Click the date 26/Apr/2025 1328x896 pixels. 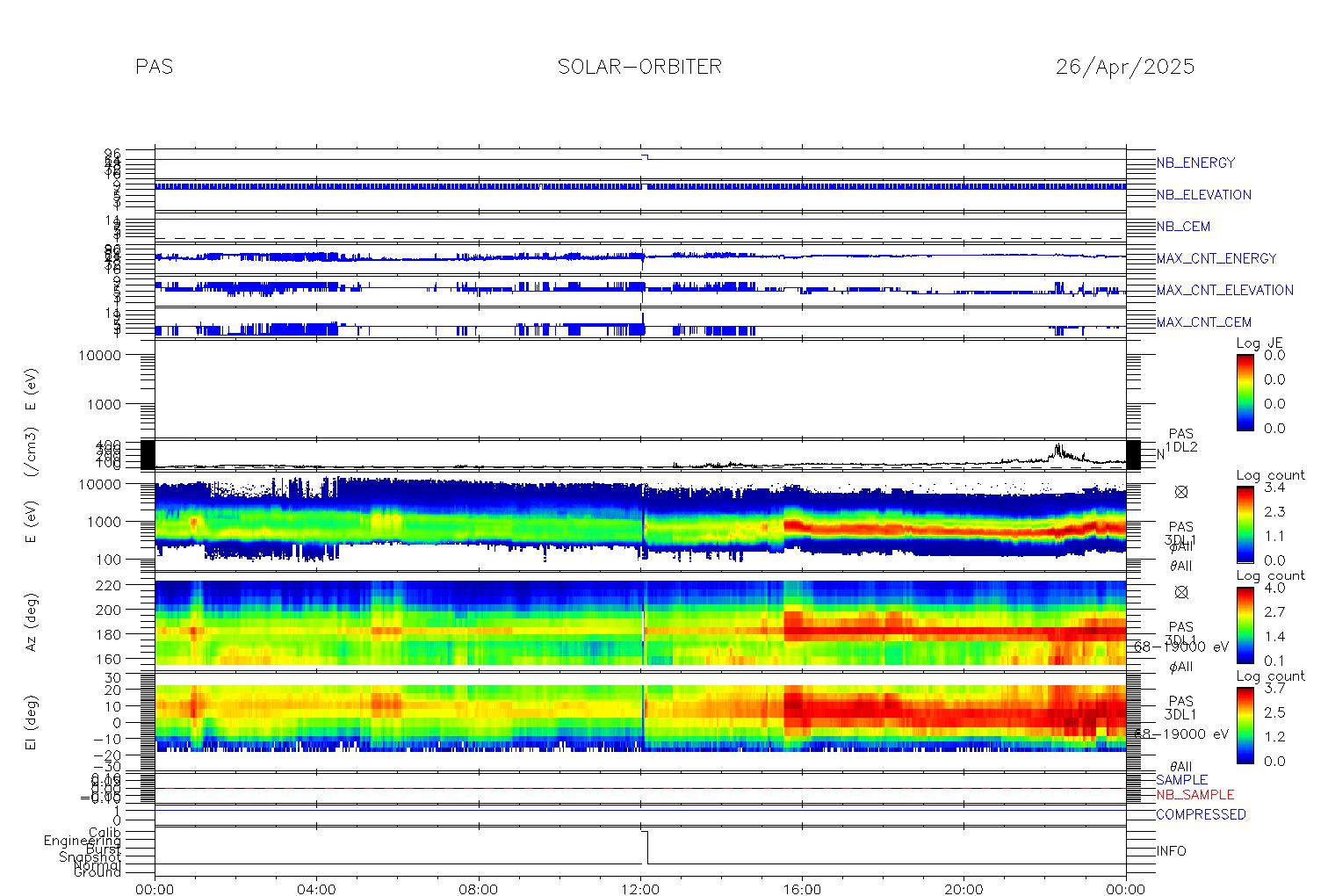click(x=1125, y=67)
